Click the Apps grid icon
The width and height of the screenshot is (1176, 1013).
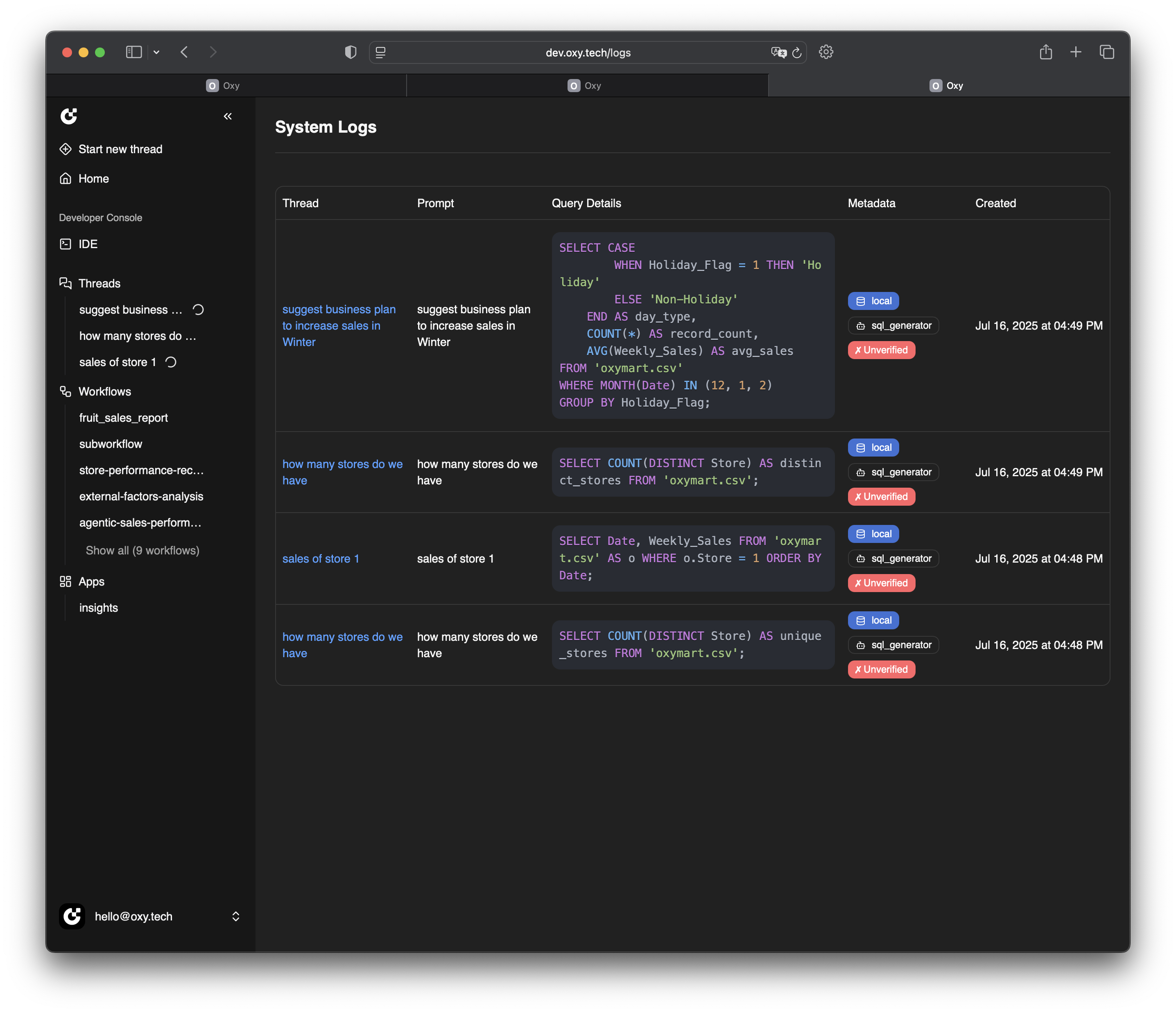tap(66, 582)
